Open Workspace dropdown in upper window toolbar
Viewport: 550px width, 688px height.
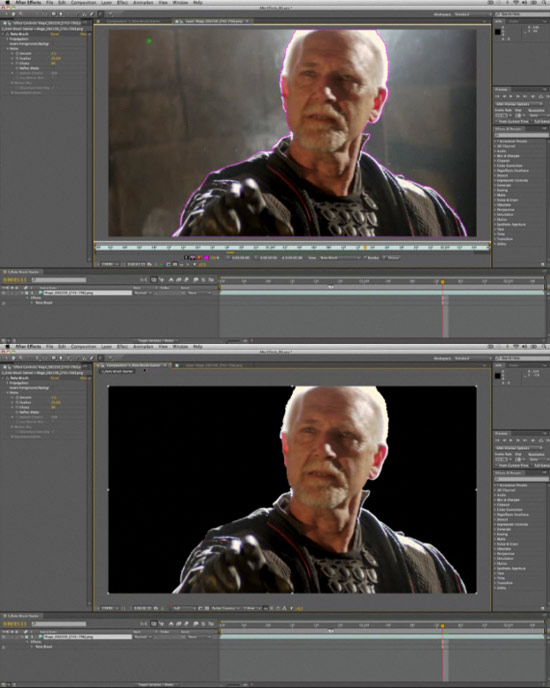click(472, 14)
